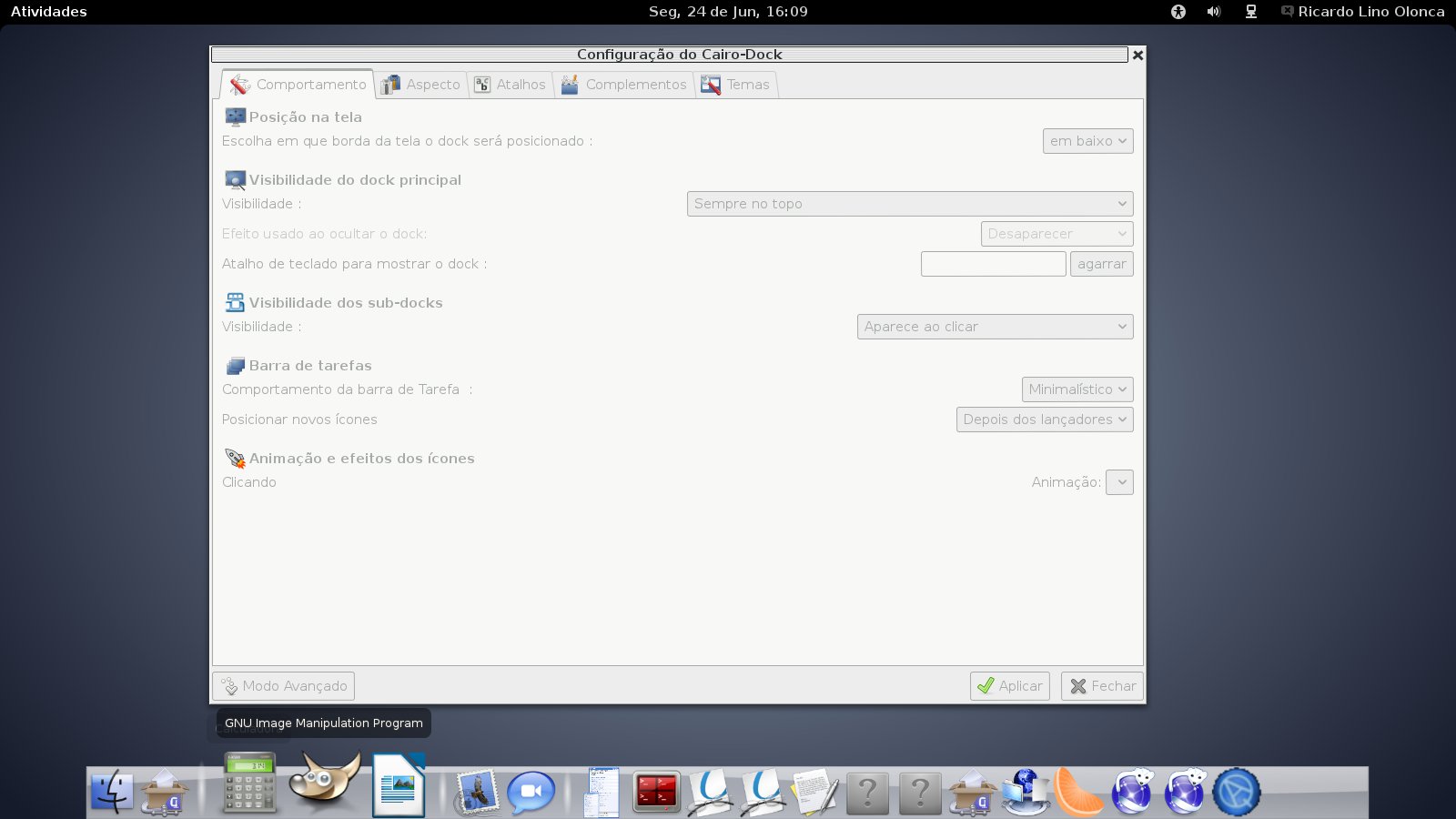Viewport: 1456px width, 819px height.
Task: Click the window list thumbnail in the dock
Action: (x=602, y=792)
